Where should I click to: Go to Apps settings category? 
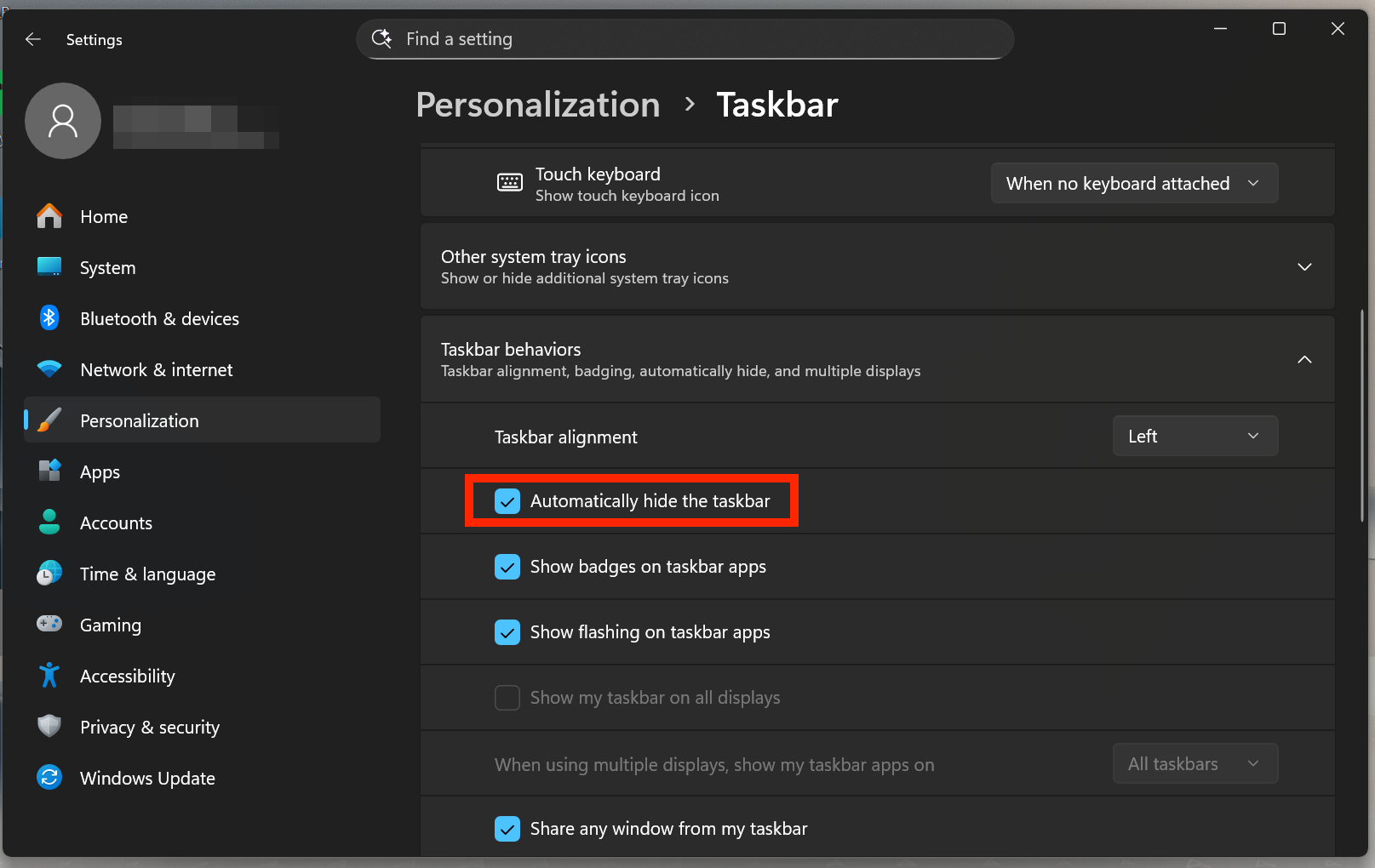(100, 471)
